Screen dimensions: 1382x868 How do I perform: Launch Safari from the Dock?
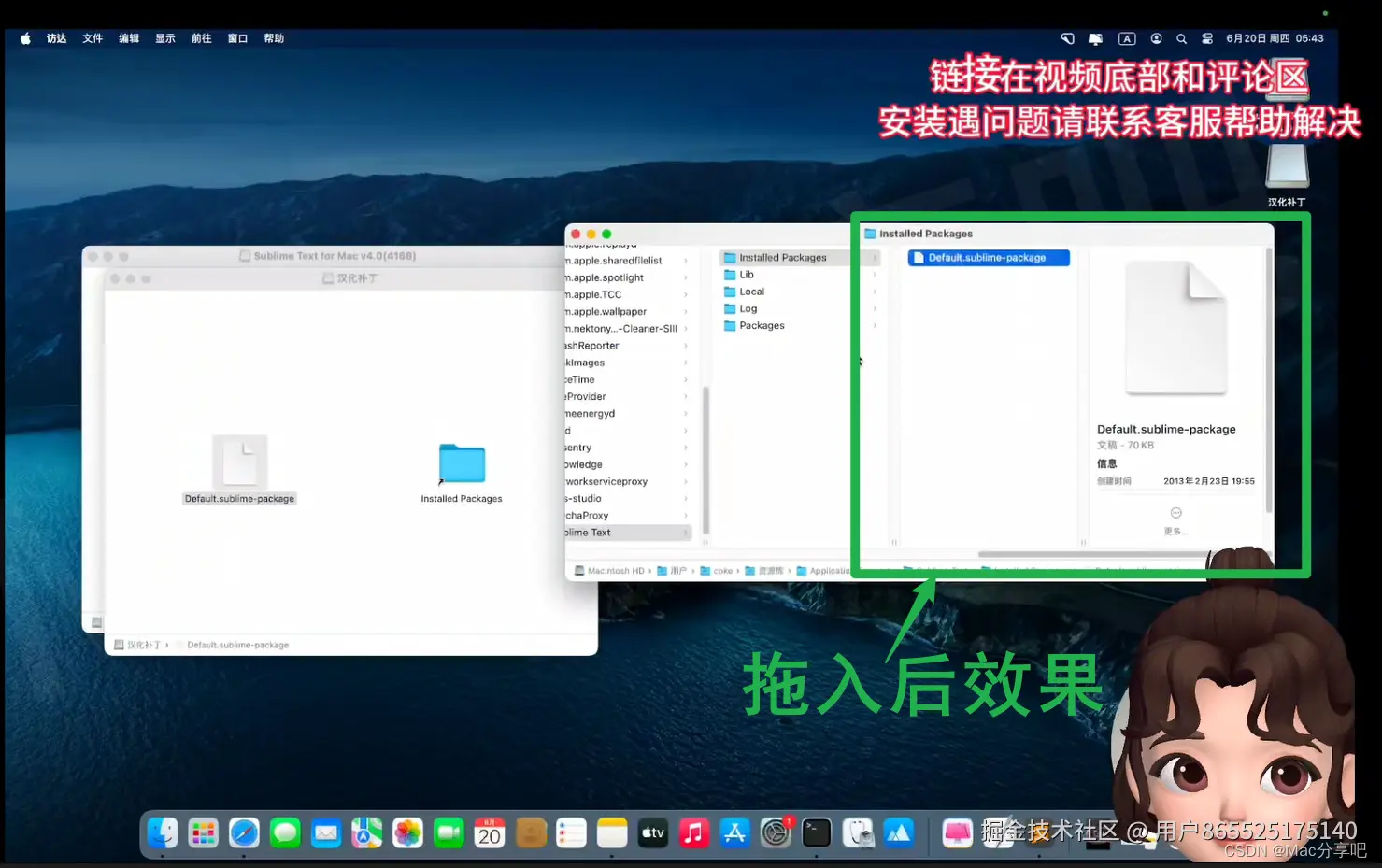click(x=244, y=832)
